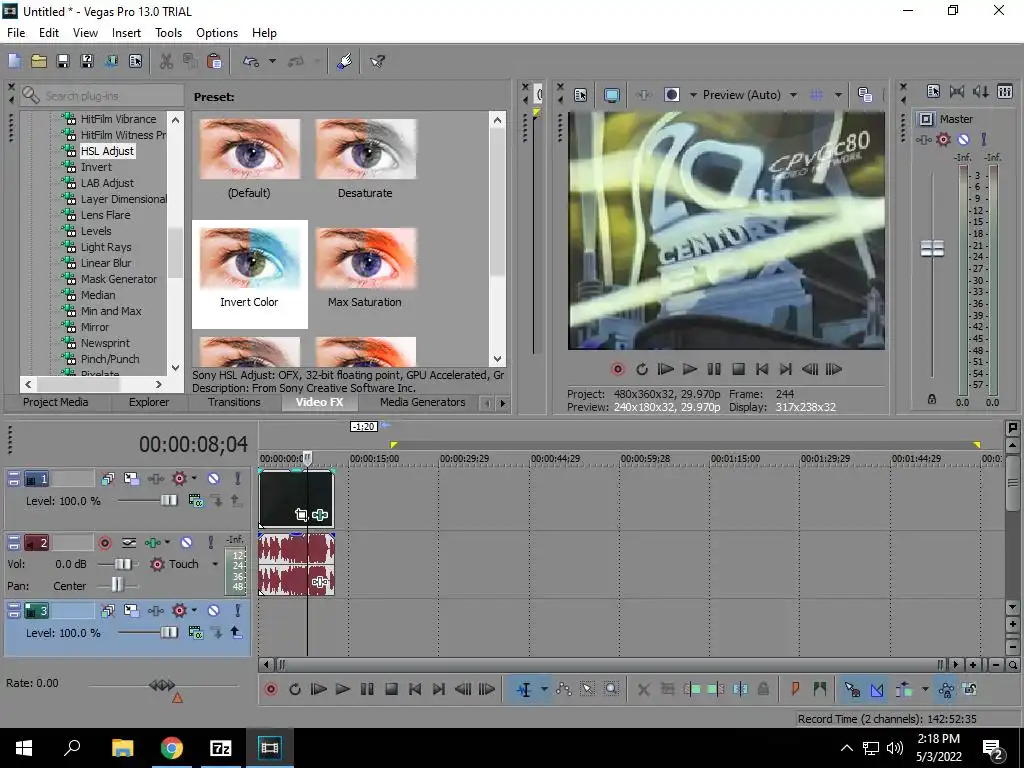The height and width of the screenshot is (768, 1024).
Task: Open the Undo history dropdown arrow
Action: 272,61
